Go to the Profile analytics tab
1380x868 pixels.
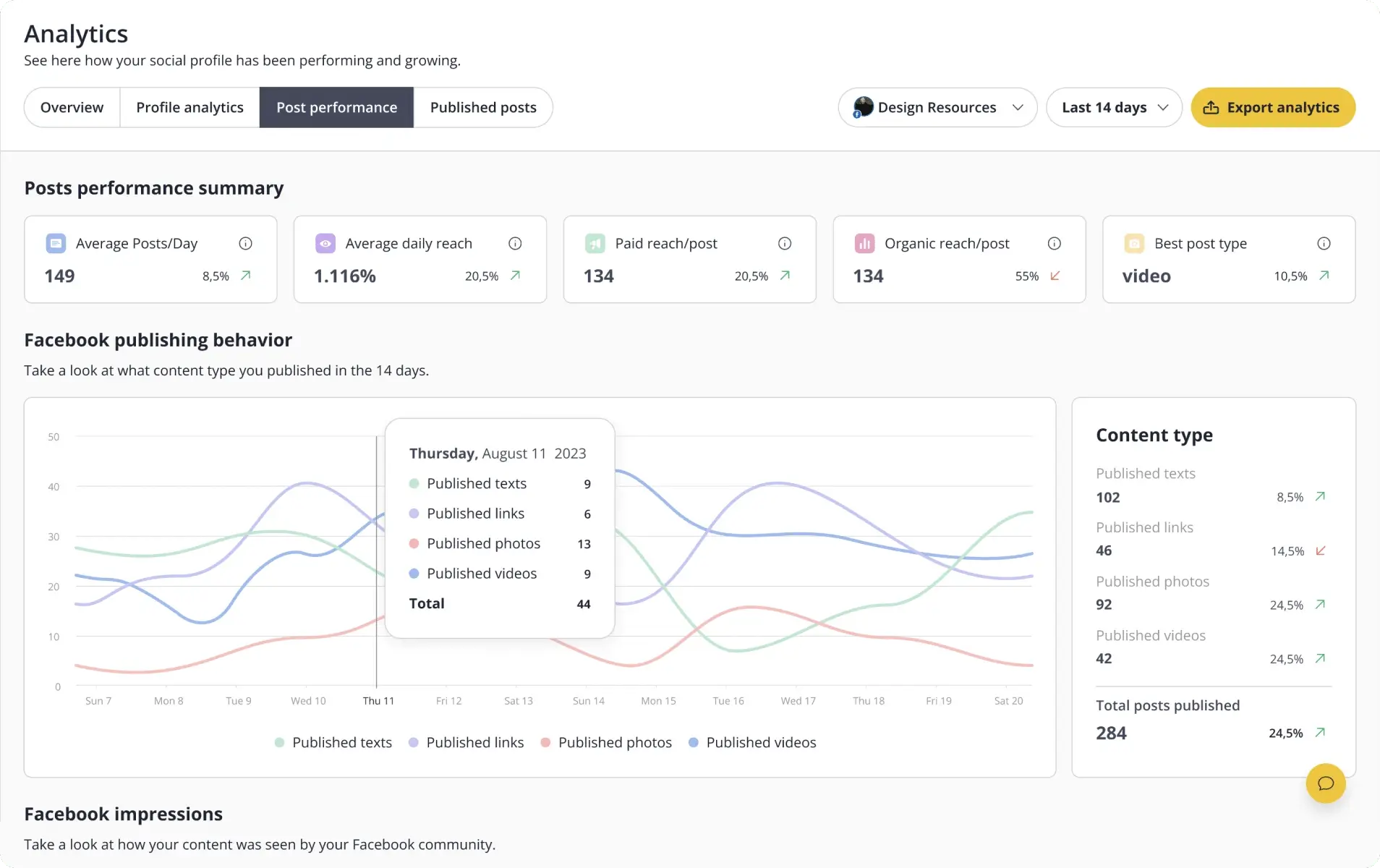[x=189, y=107]
